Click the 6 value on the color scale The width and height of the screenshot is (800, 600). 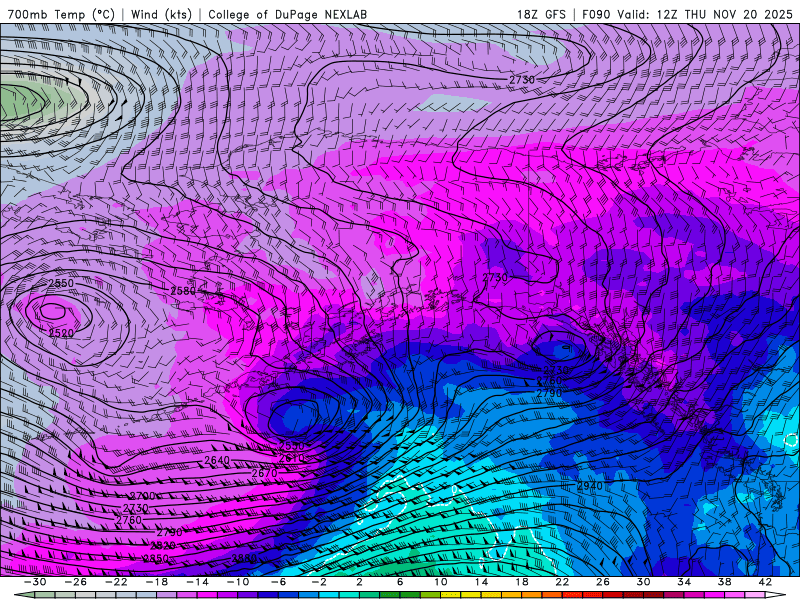pos(400,582)
